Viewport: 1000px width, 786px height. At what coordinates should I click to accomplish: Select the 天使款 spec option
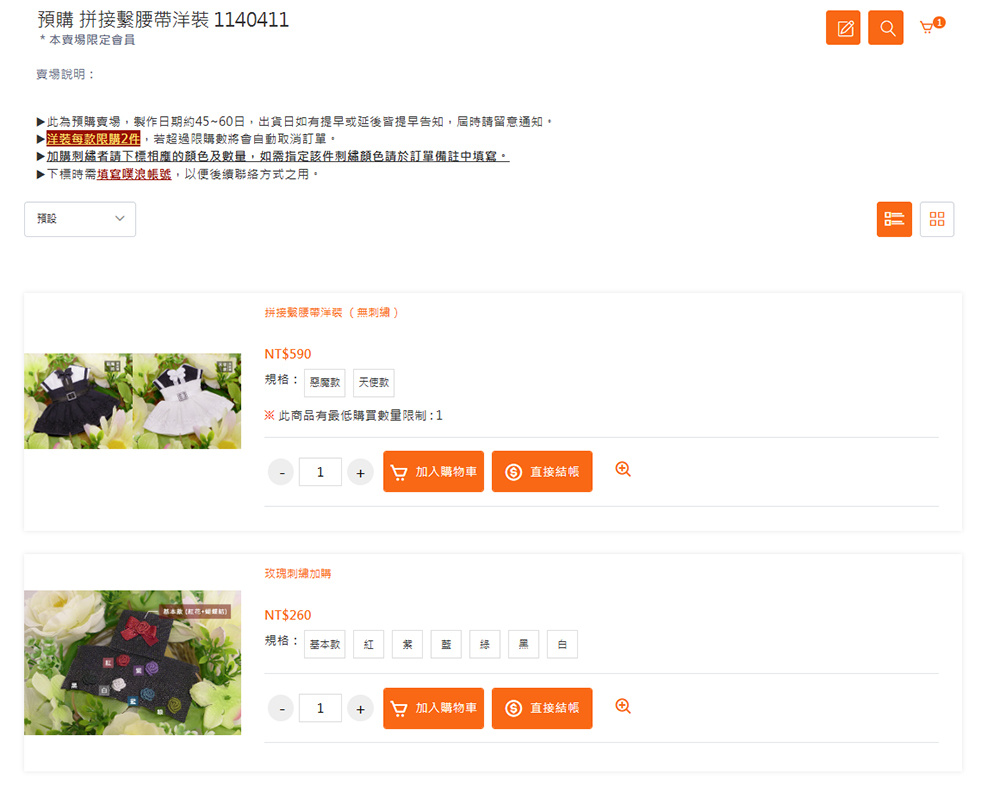pos(374,382)
